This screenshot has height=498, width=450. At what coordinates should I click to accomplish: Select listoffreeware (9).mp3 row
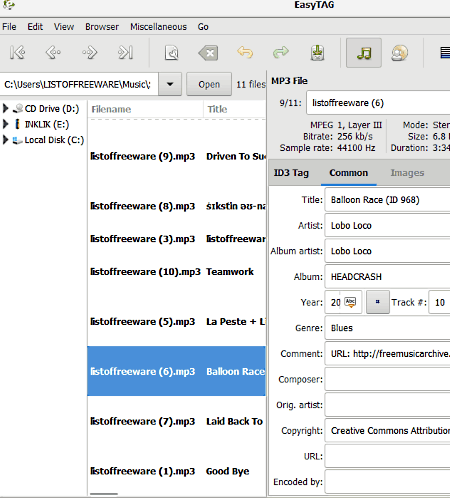tap(177, 156)
